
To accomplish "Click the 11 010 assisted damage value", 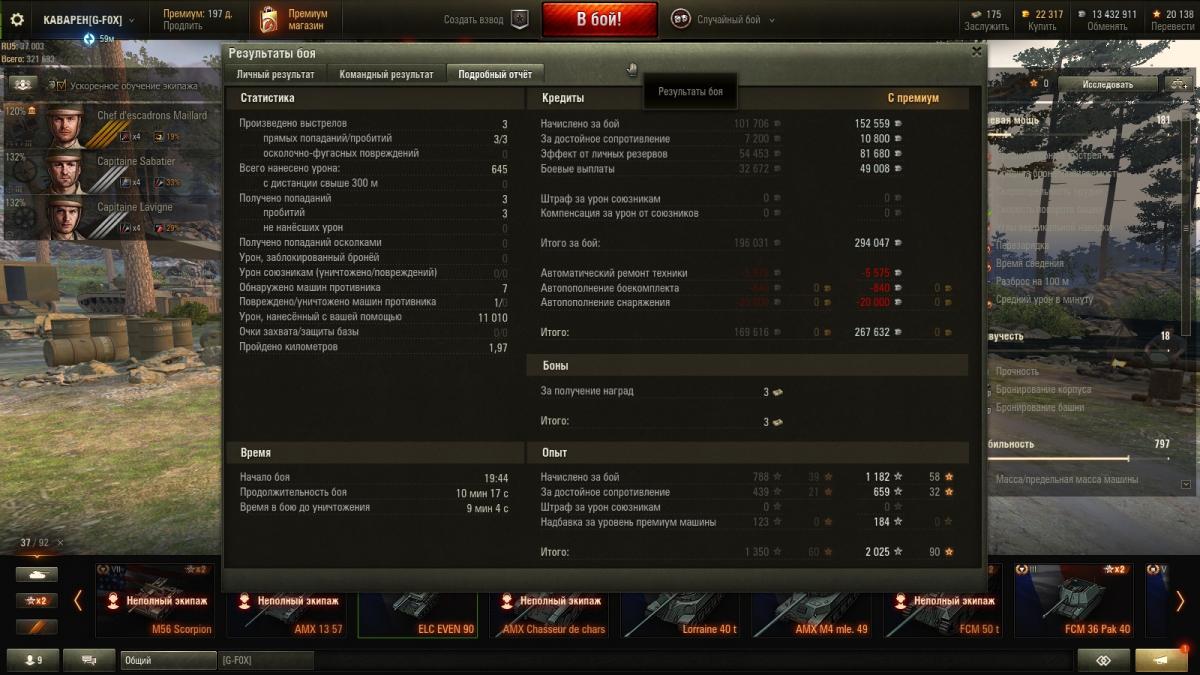I will click(493, 317).
